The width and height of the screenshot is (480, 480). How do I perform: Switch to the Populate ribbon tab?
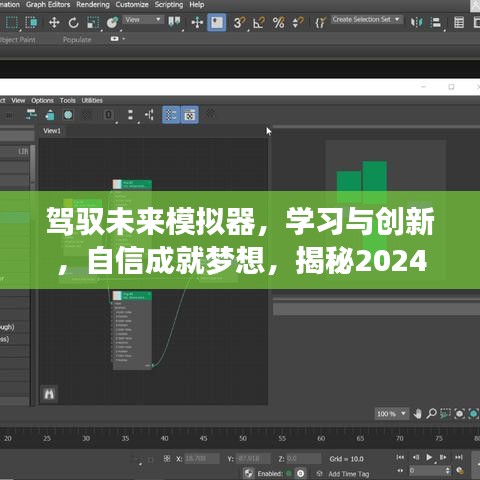coord(77,40)
